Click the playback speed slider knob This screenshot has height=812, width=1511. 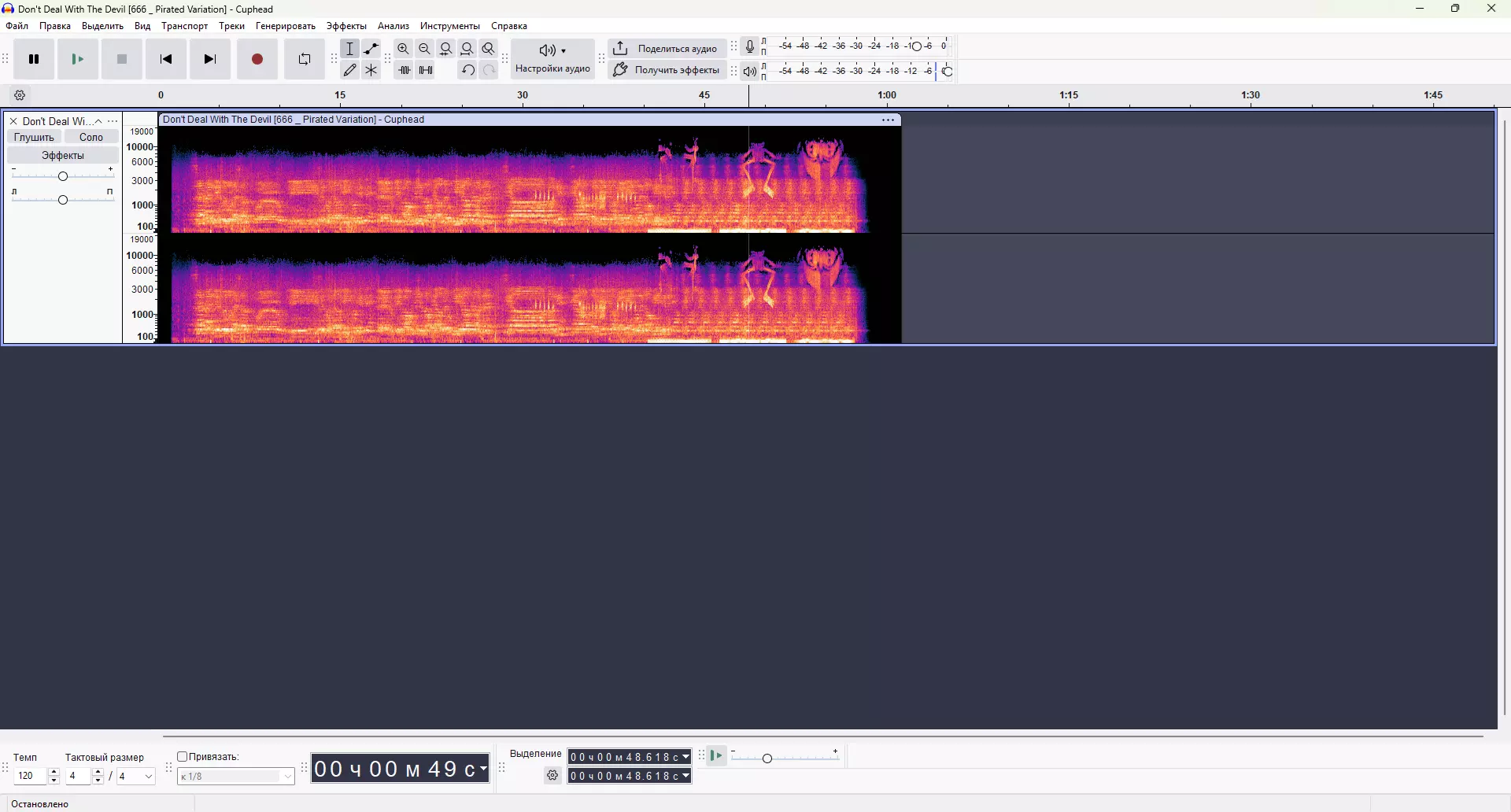[x=767, y=758]
